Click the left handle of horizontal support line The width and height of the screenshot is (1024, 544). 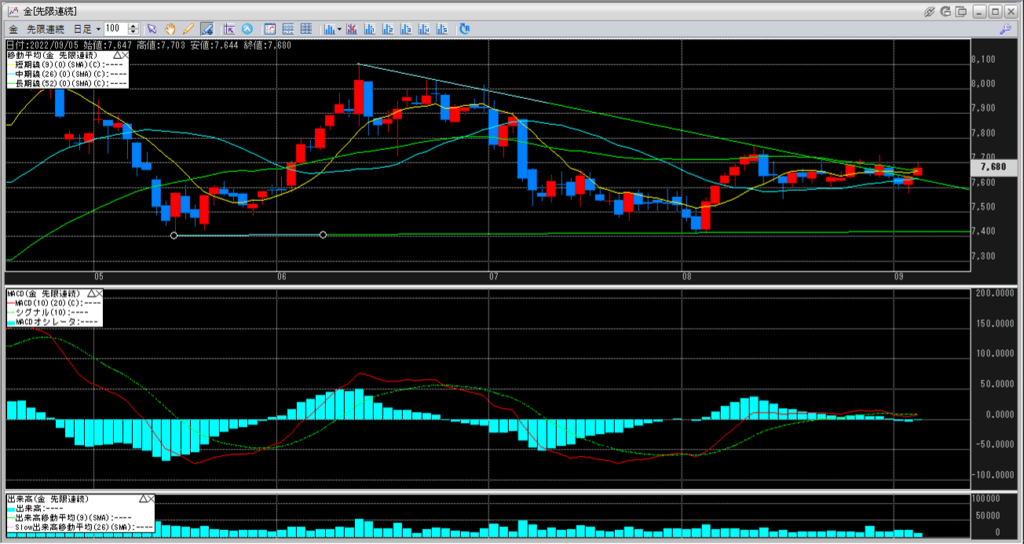point(174,235)
